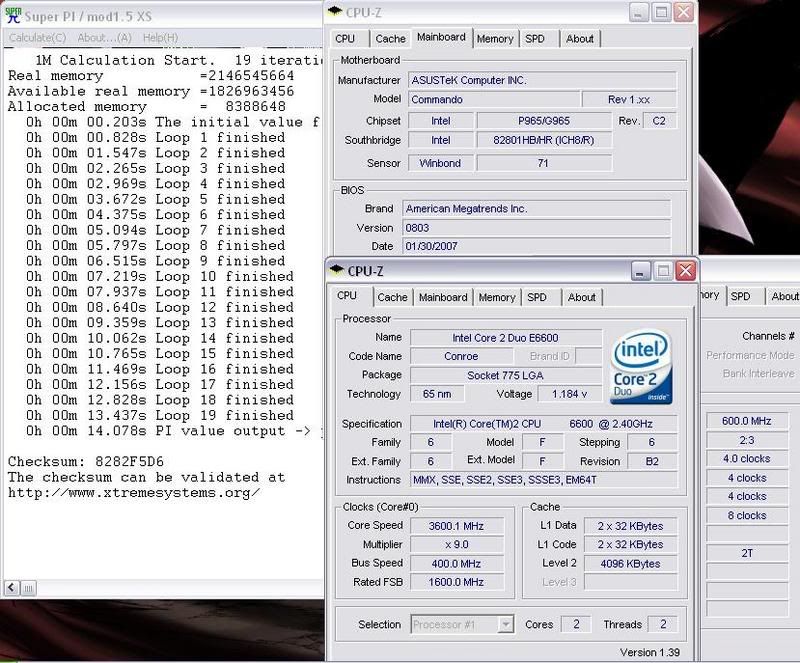Select the Mainboard tab in the top CPU-Z window
Image resolution: width=800 pixels, height=663 pixels.
[x=441, y=37]
